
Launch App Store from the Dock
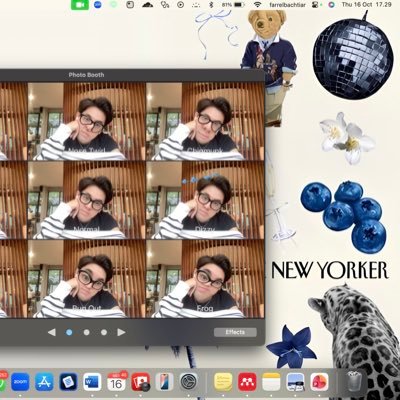tap(44, 382)
